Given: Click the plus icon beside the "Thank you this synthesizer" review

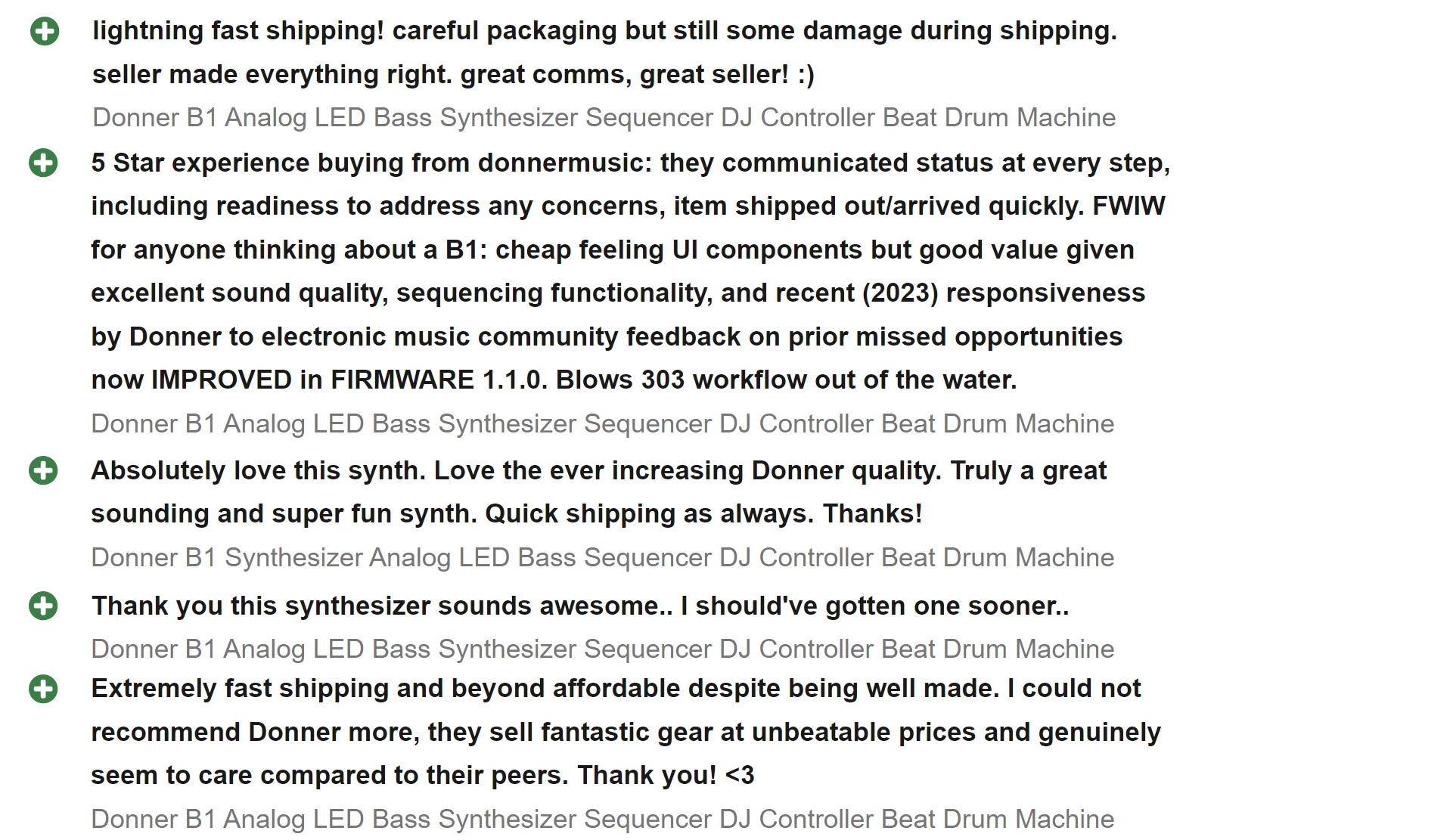Looking at the screenshot, I should tap(43, 606).
